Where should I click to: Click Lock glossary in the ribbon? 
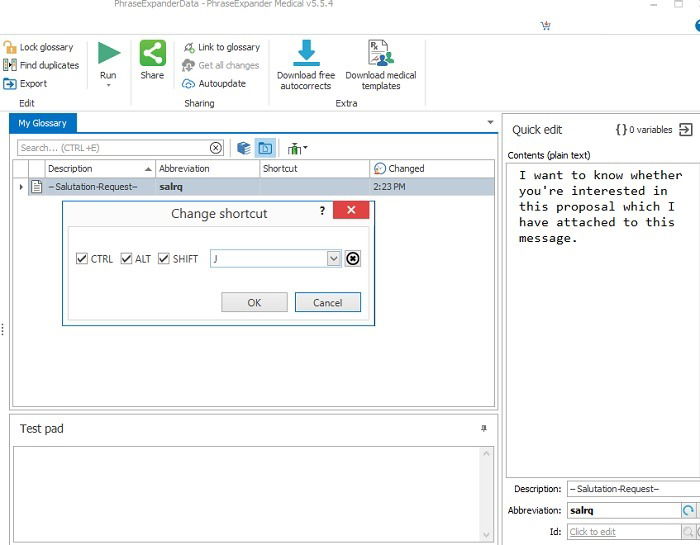pos(38,47)
